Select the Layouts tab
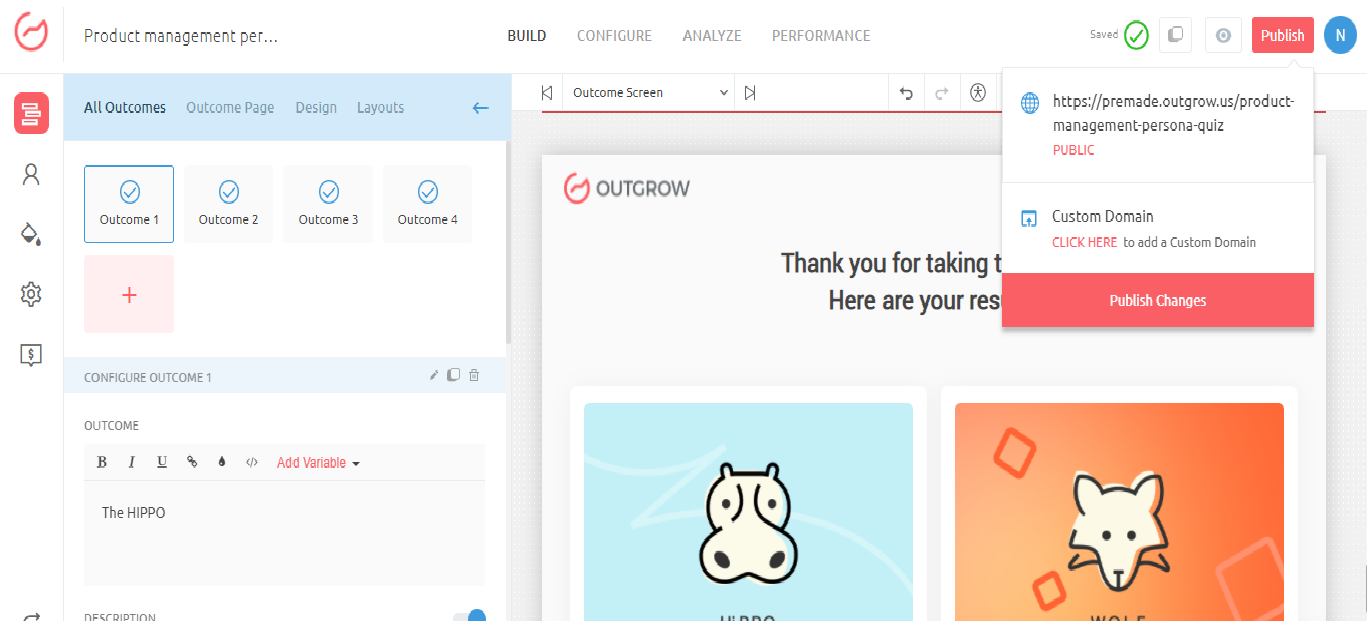The height and width of the screenshot is (621, 1367). [x=381, y=107]
